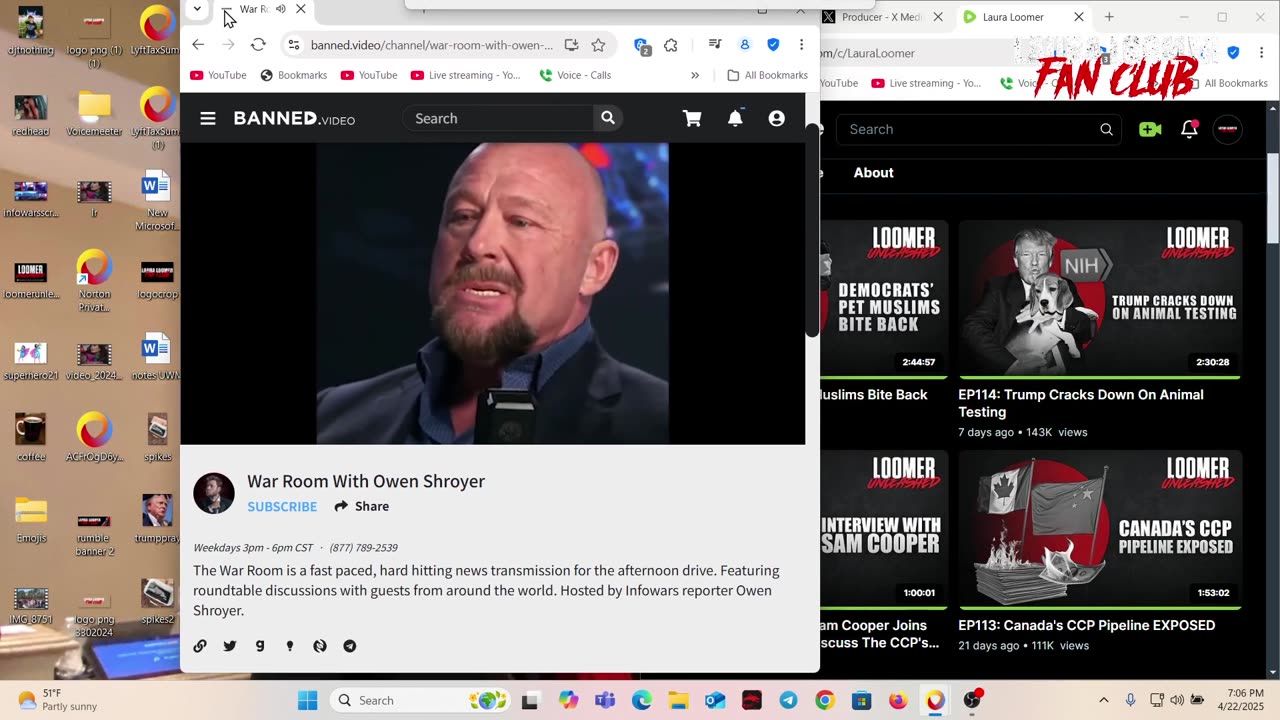Open All Bookmarks folder in front window
The height and width of the screenshot is (720, 1280).
(767, 75)
